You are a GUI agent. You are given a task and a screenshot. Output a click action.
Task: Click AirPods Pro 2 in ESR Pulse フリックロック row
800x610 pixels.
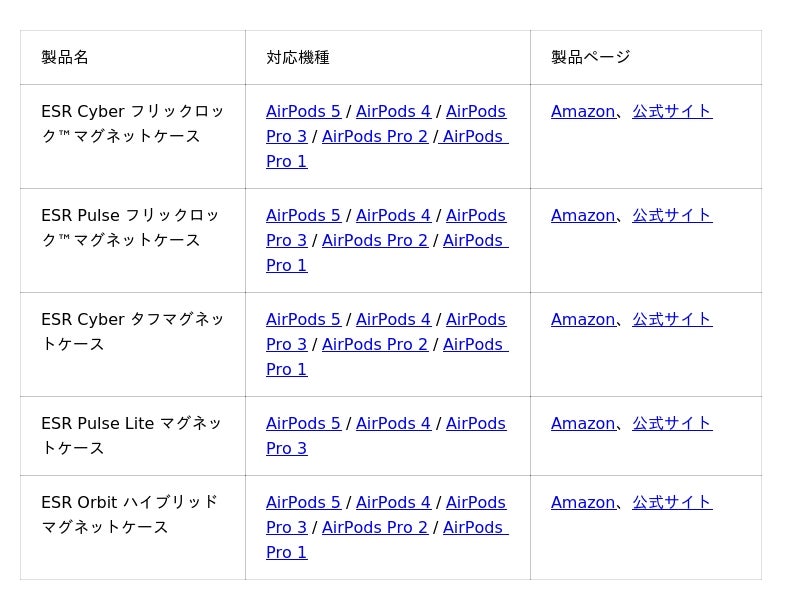(x=374, y=240)
